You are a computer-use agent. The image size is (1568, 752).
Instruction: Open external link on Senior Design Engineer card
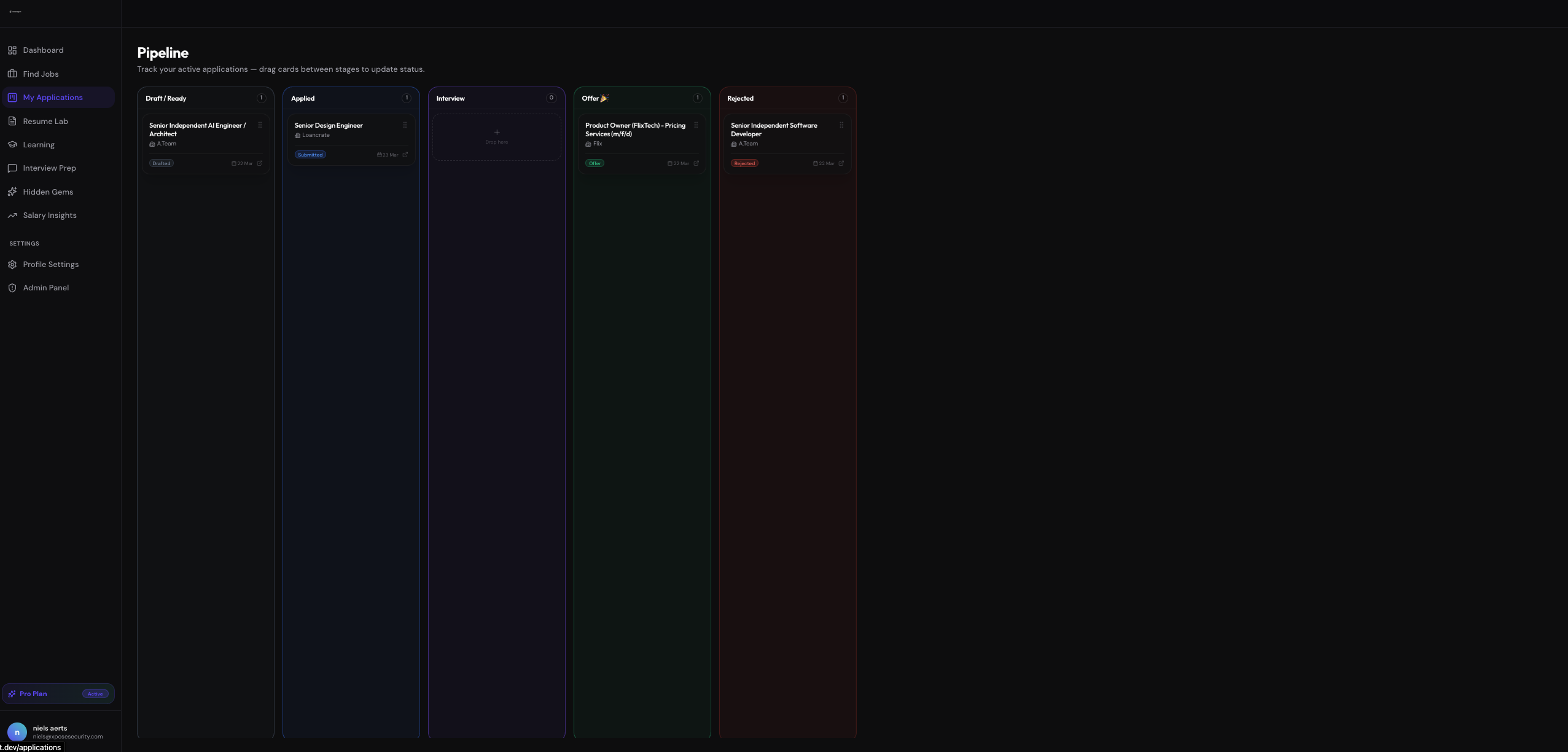pyautogui.click(x=405, y=155)
